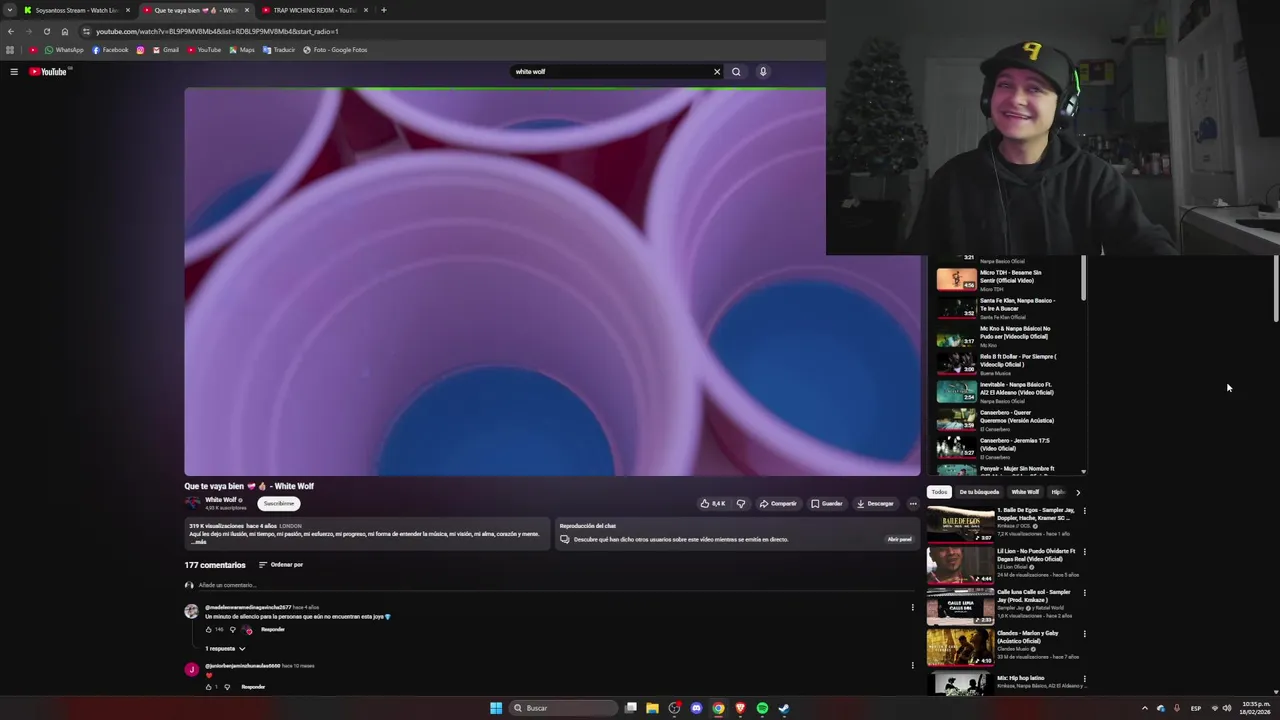Viewport: 1280px width, 720px height.
Task: Open the WhatsApp bookmark
Action: [64, 50]
